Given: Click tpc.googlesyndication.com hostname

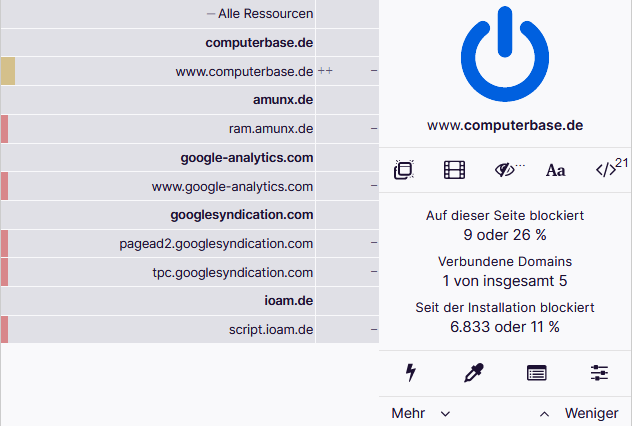Looking at the screenshot, I should tap(233, 273).
